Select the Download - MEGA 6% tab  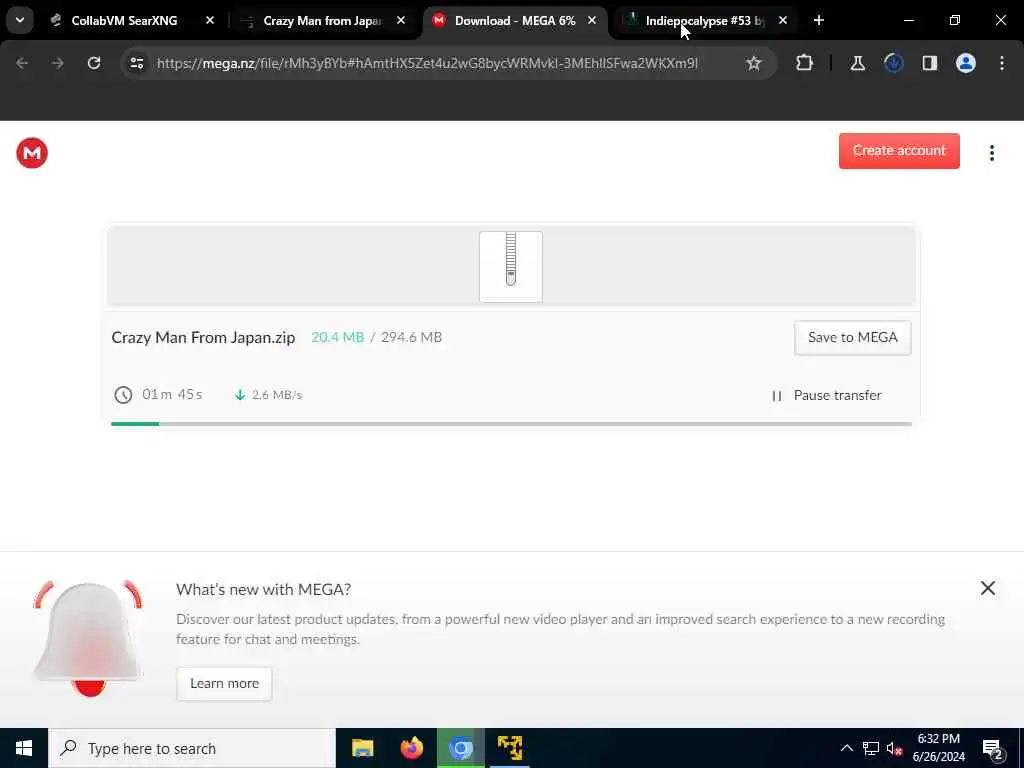[515, 21]
